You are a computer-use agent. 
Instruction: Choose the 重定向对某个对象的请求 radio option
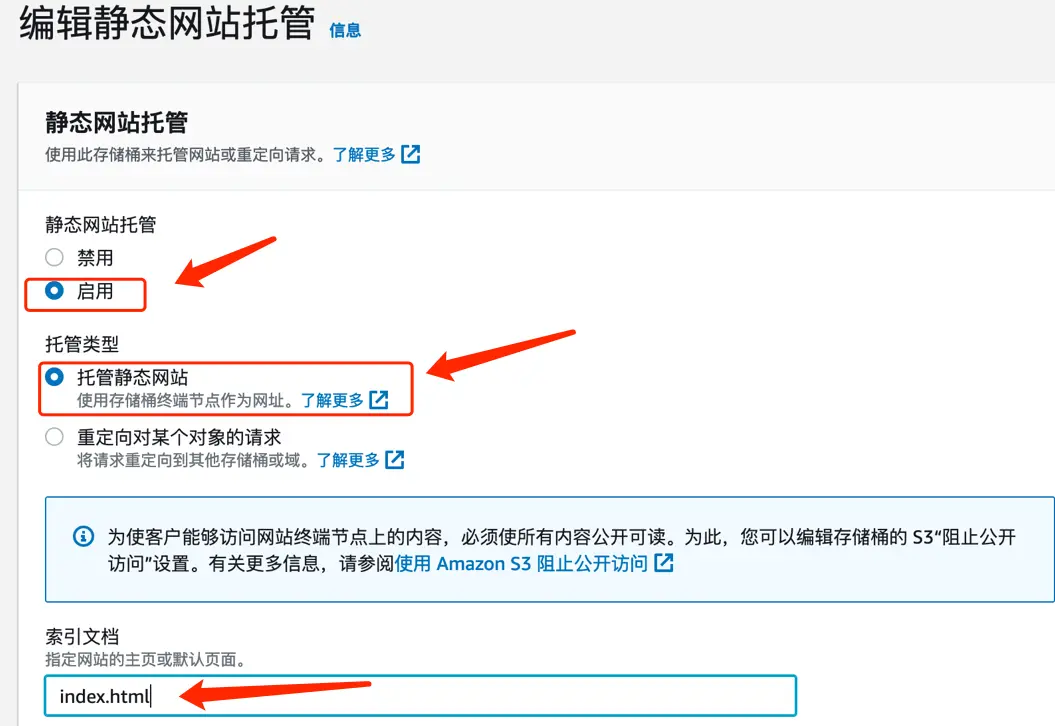tap(54, 437)
